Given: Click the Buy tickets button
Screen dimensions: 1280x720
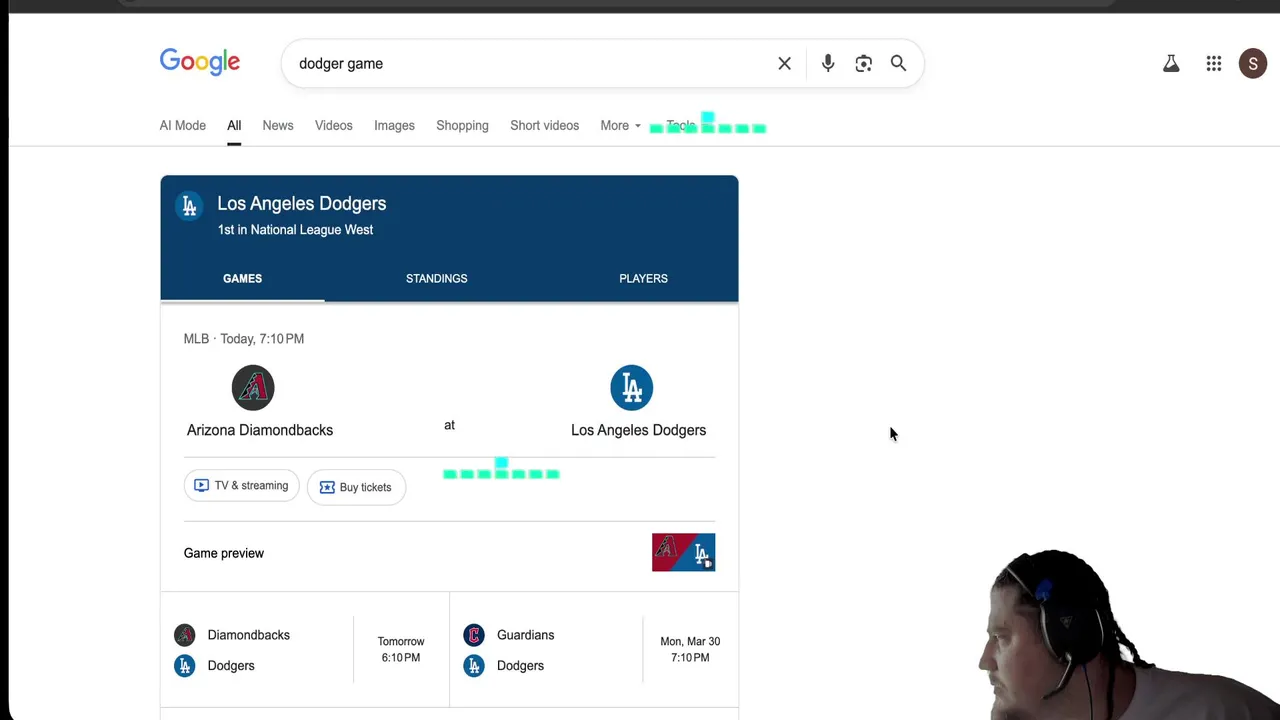Looking at the screenshot, I should coord(356,487).
